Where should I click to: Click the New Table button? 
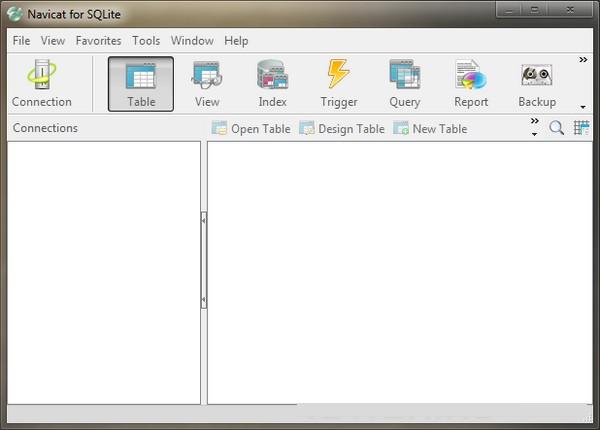(430, 129)
